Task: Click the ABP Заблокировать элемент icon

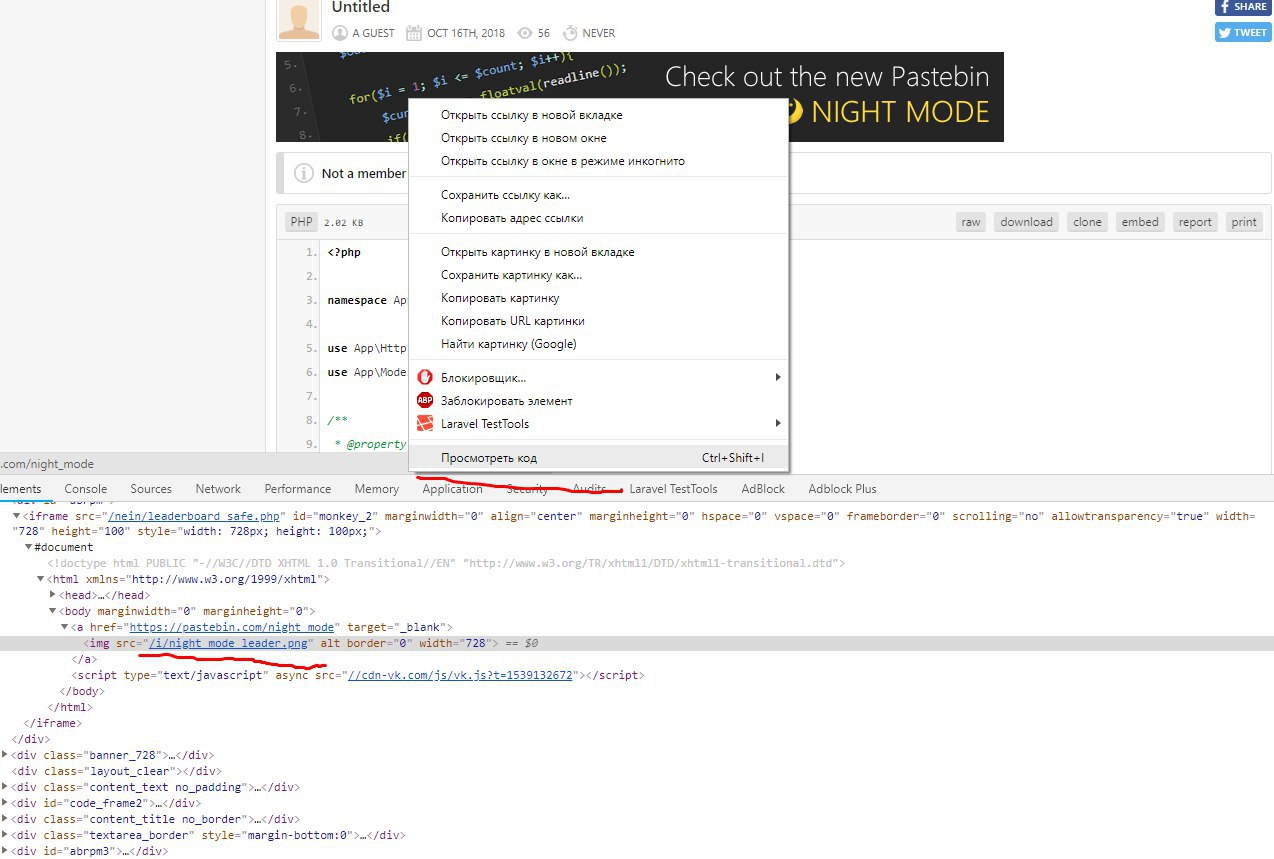Action: pyautogui.click(x=424, y=400)
